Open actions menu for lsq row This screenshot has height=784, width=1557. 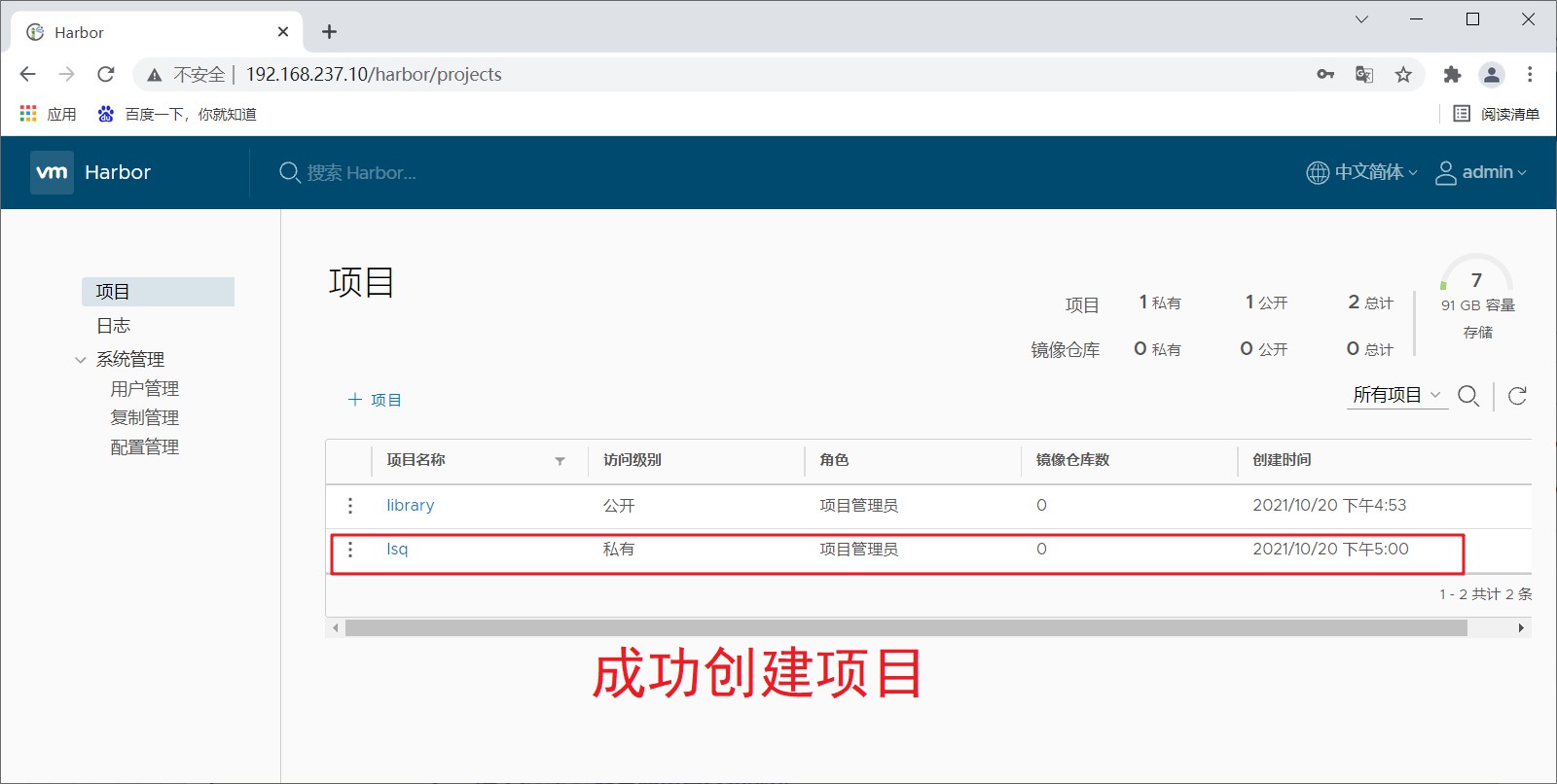click(350, 550)
